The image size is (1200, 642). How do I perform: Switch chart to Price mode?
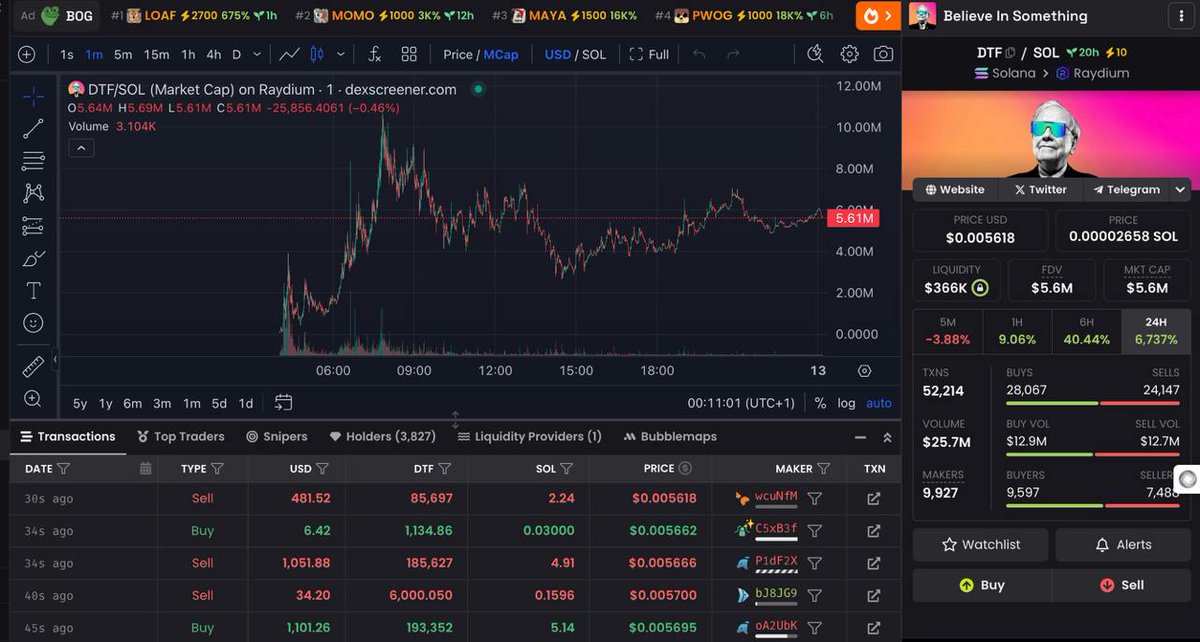[x=459, y=54]
